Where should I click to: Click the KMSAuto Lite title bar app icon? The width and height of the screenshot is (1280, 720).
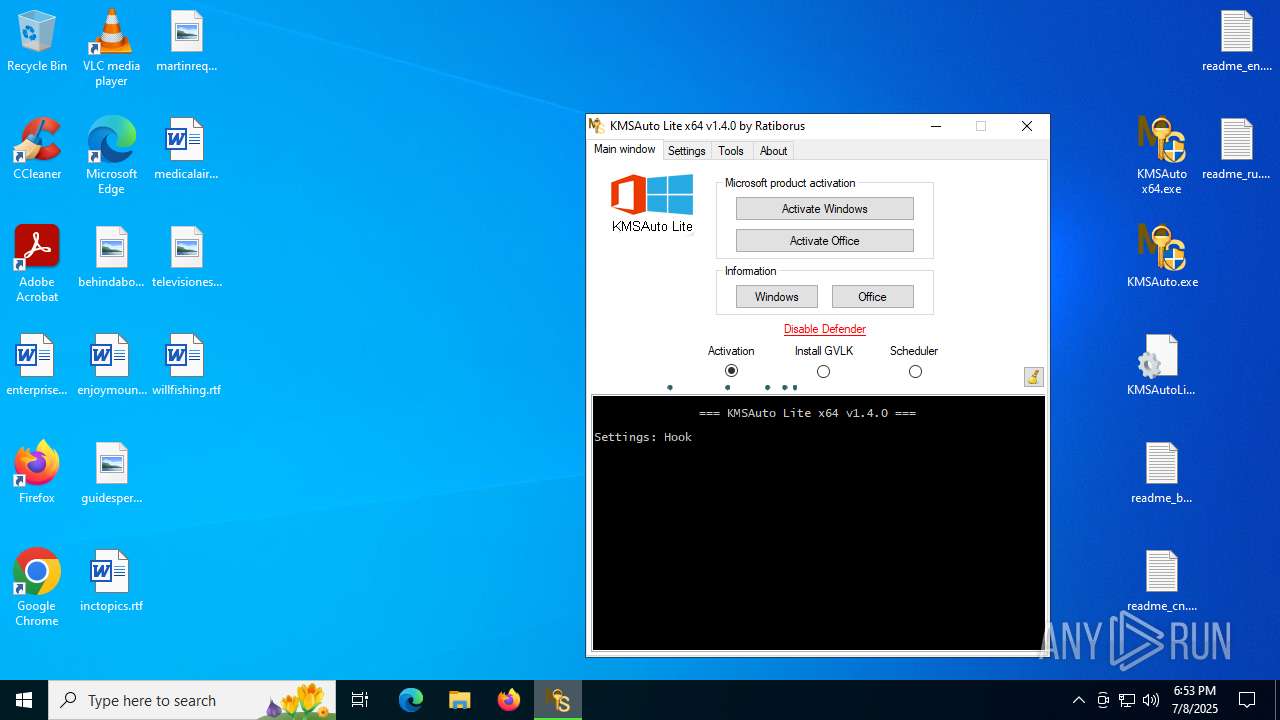point(597,126)
